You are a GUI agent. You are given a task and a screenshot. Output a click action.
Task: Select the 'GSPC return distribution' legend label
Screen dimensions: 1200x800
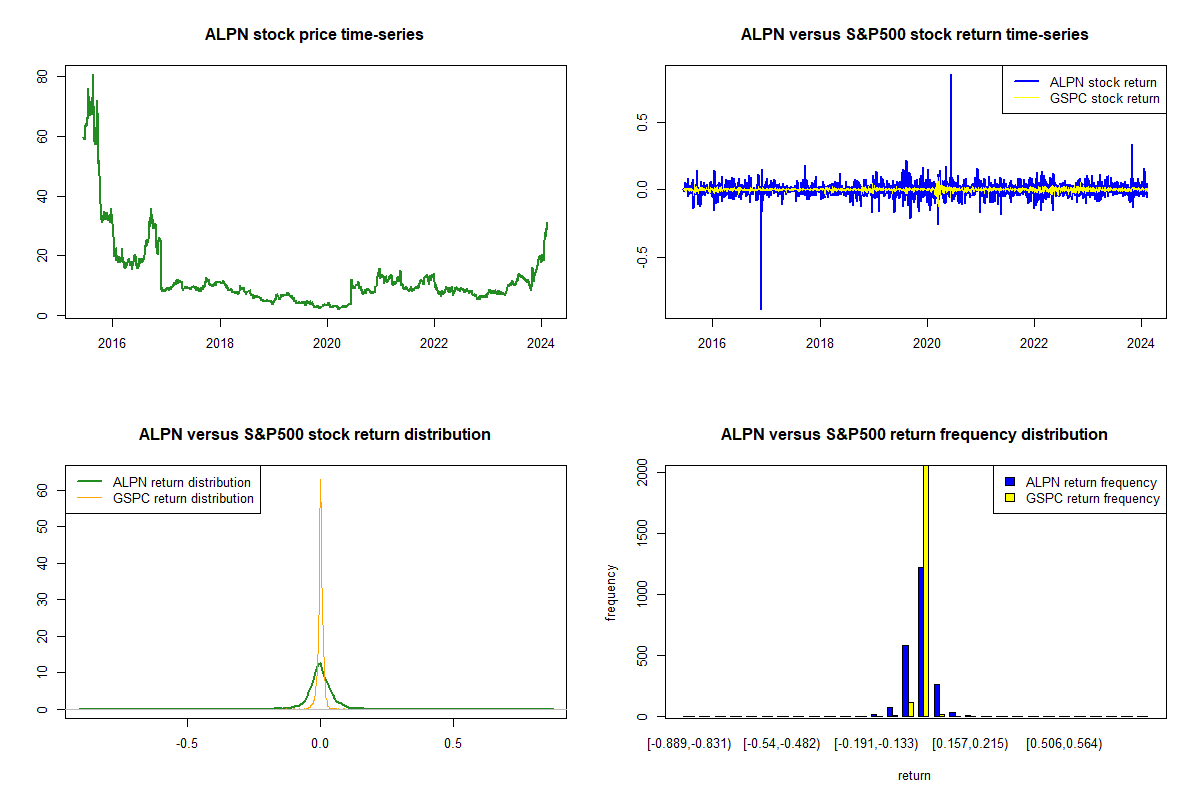183,499
